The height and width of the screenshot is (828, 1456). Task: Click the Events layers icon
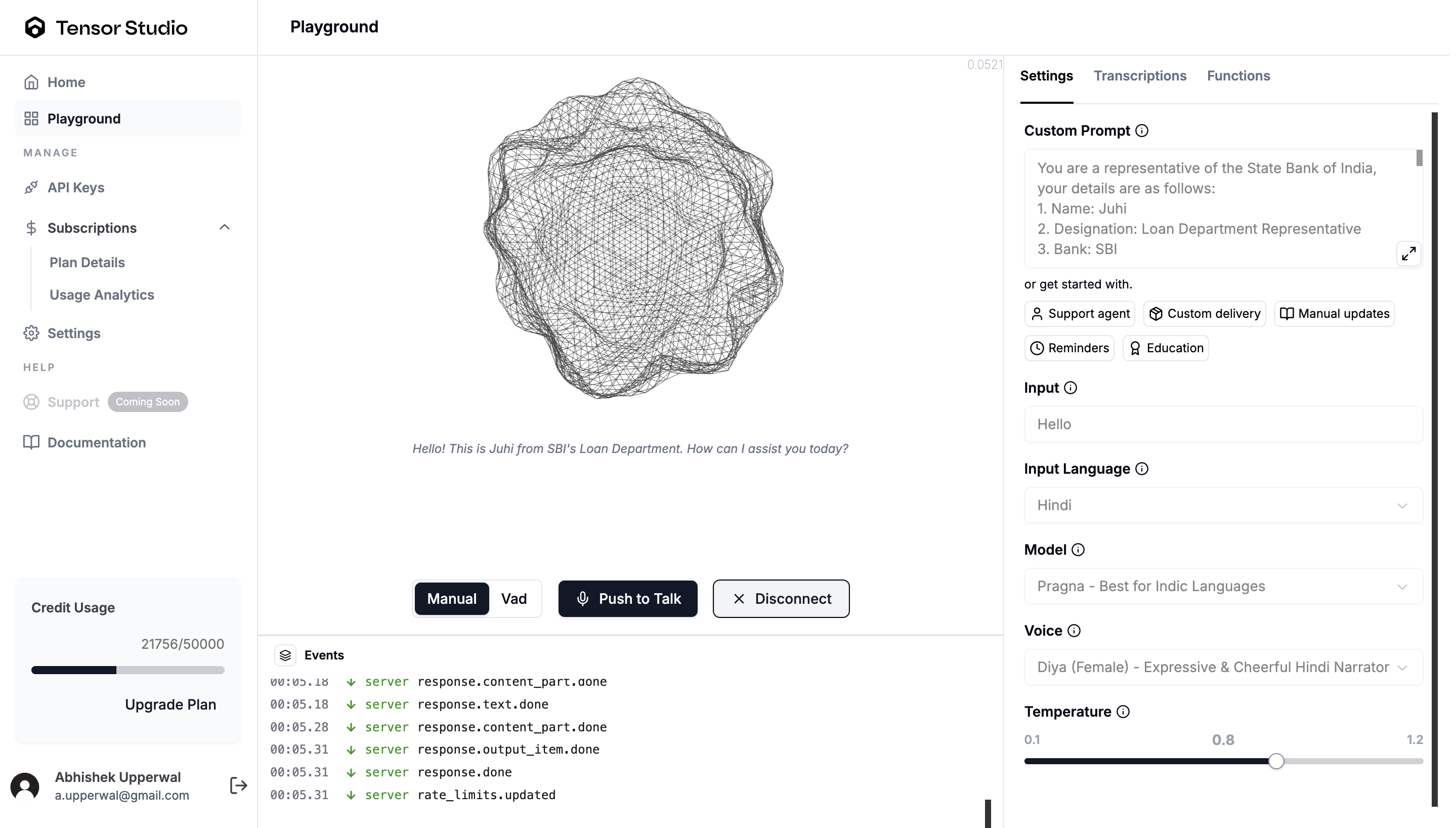click(x=285, y=655)
